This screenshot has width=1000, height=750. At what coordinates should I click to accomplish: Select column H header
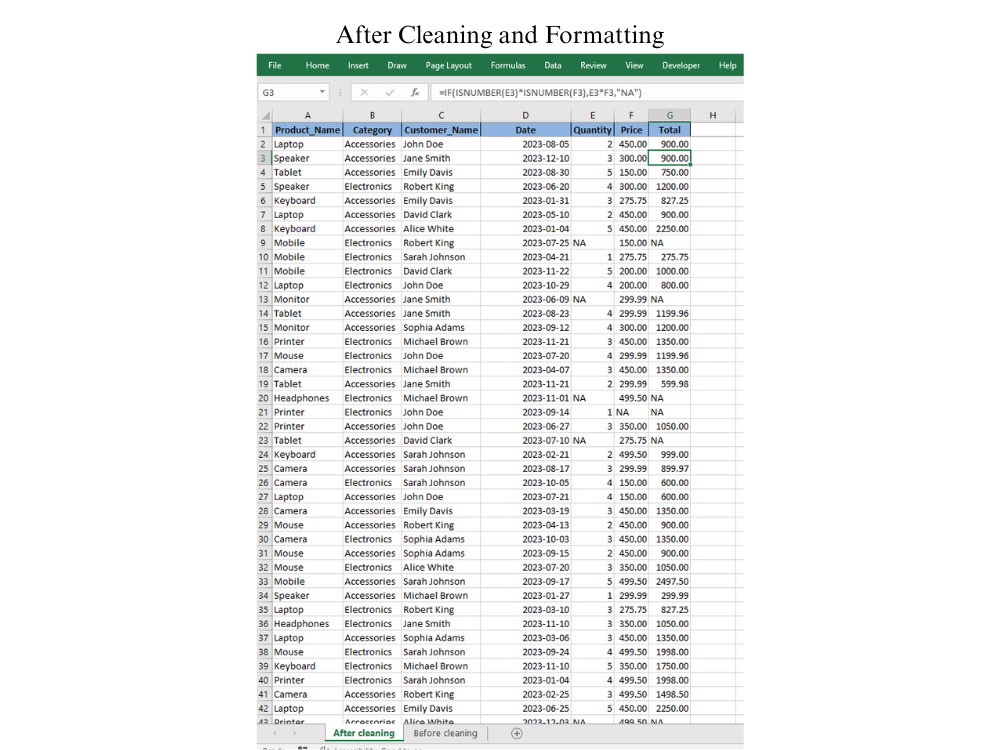click(x=712, y=115)
